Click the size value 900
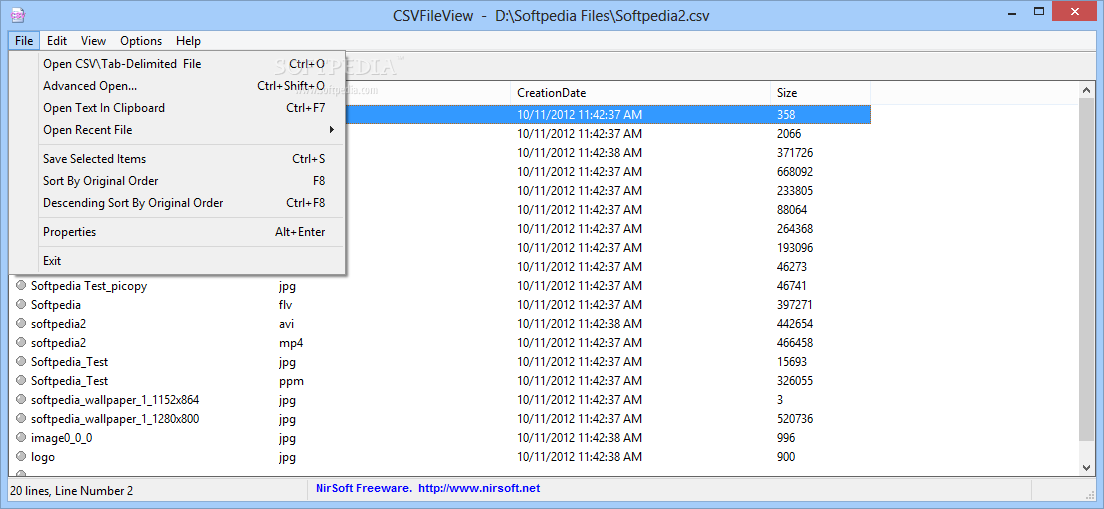The width and height of the screenshot is (1104, 509). pos(786,457)
